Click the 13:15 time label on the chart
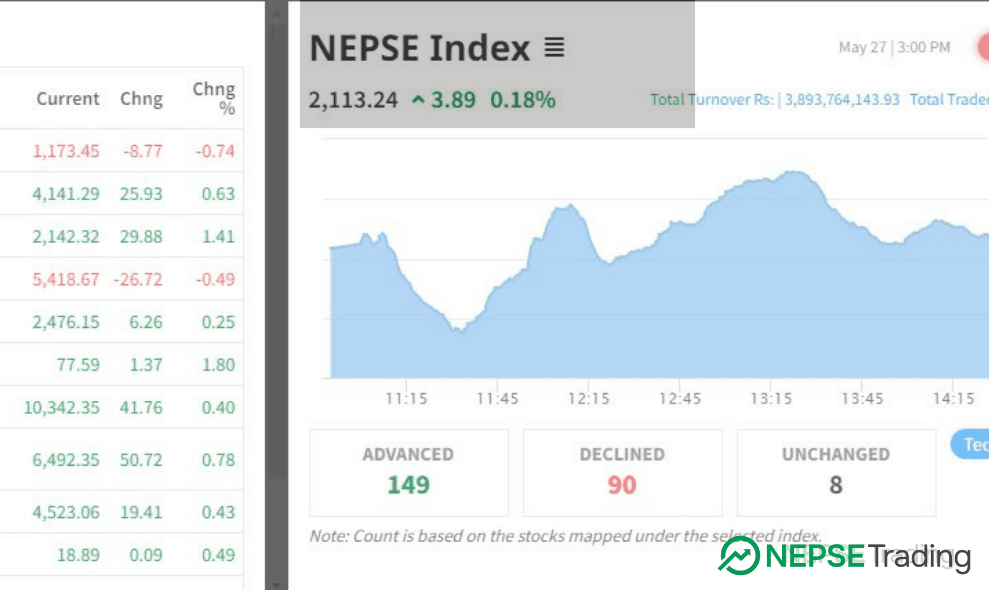 coord(771,398)
